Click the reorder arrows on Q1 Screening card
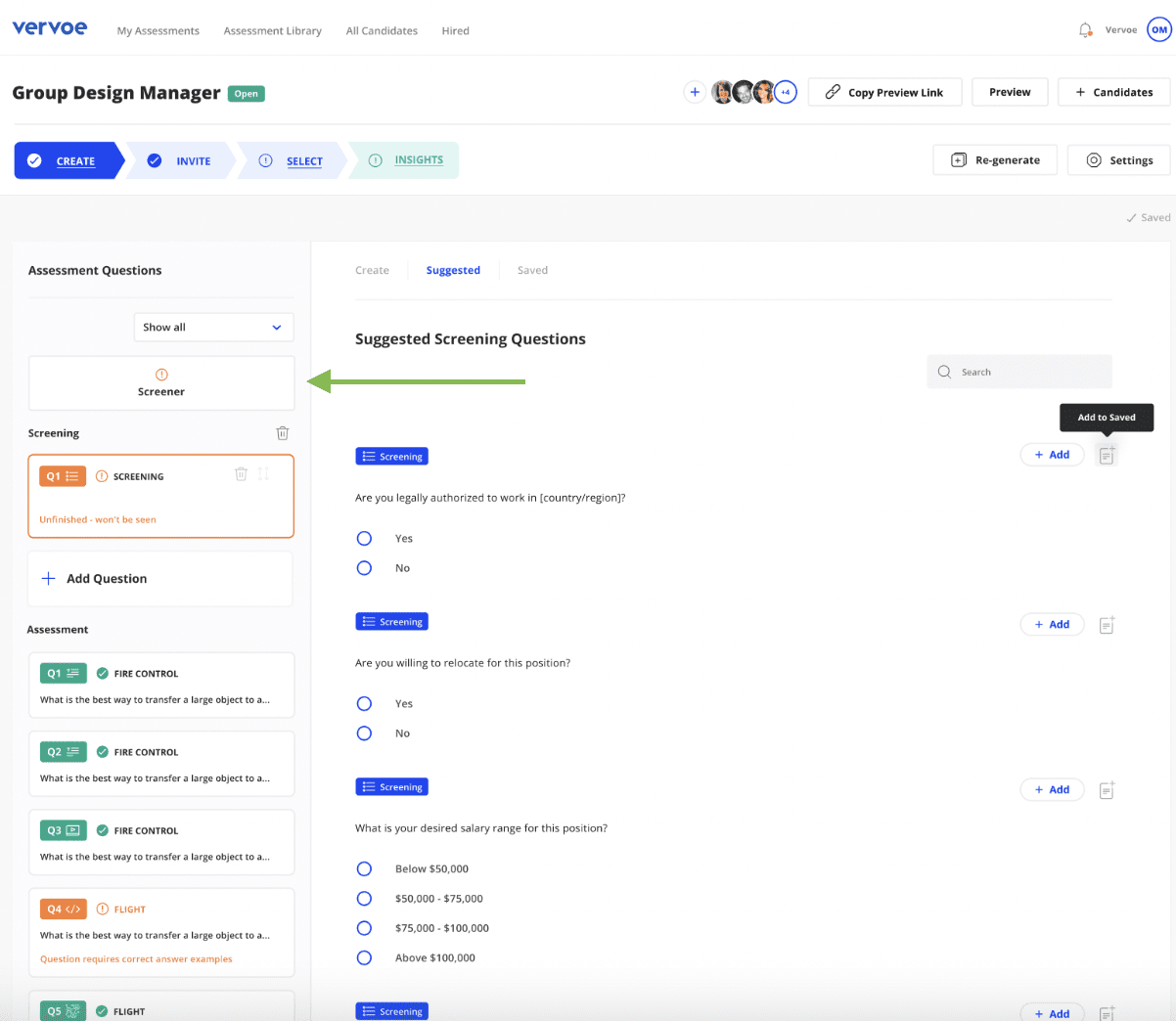 click(262, 472)
